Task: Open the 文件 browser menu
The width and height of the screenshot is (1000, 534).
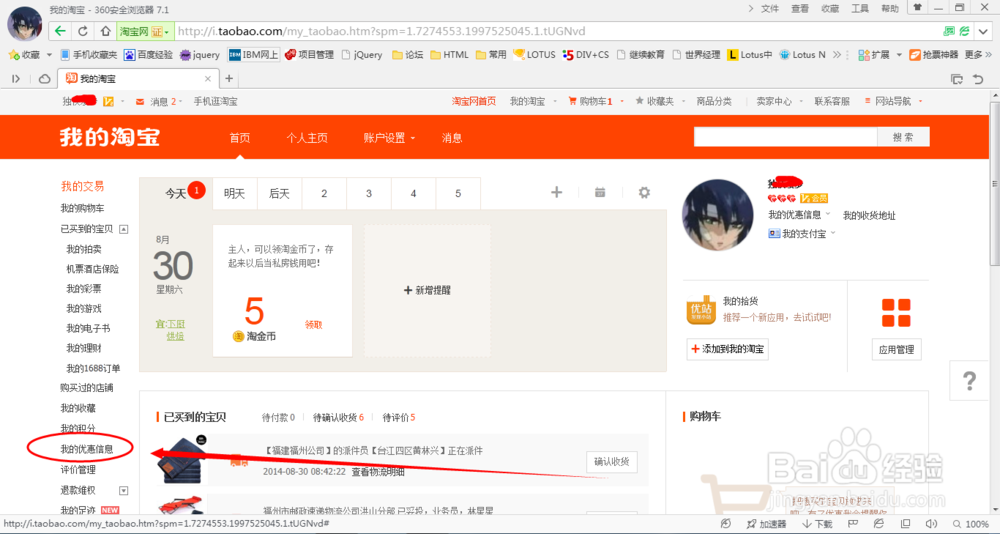Action: tap(770, 8)
